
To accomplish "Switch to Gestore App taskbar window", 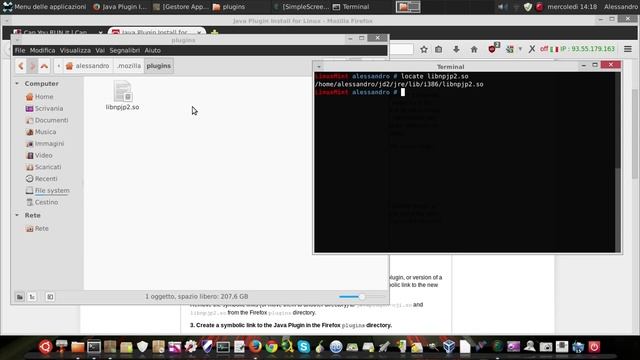I will coord(181,7).
